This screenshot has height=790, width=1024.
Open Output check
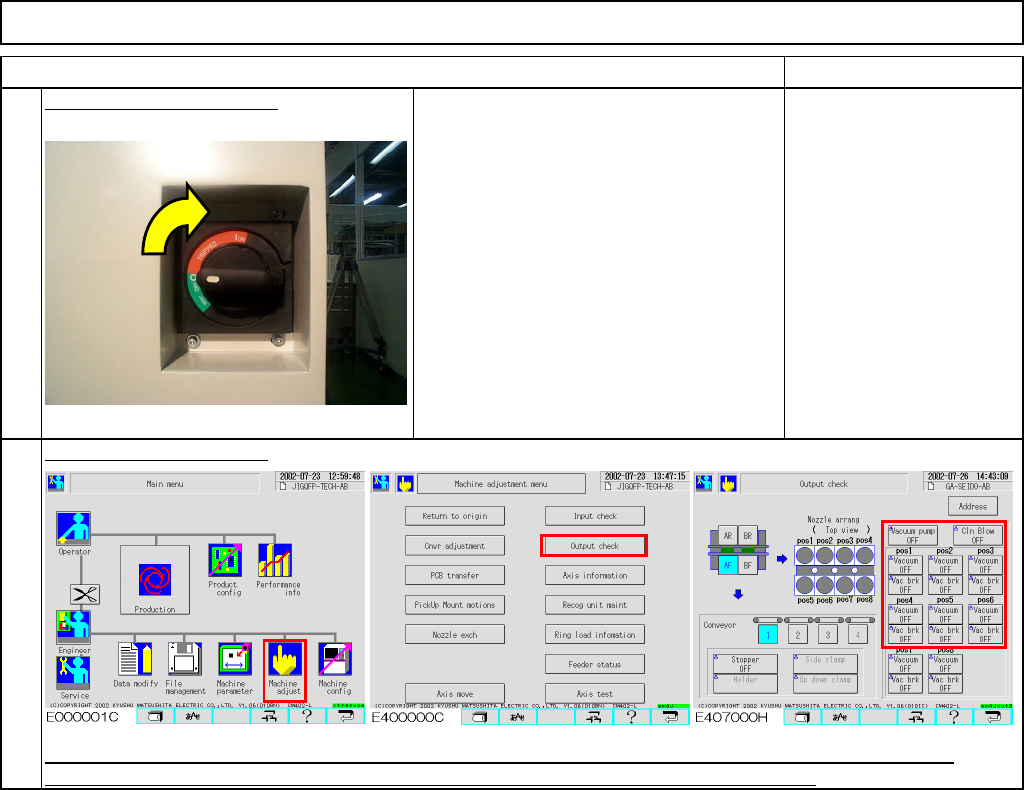click(x=594, y=546)
